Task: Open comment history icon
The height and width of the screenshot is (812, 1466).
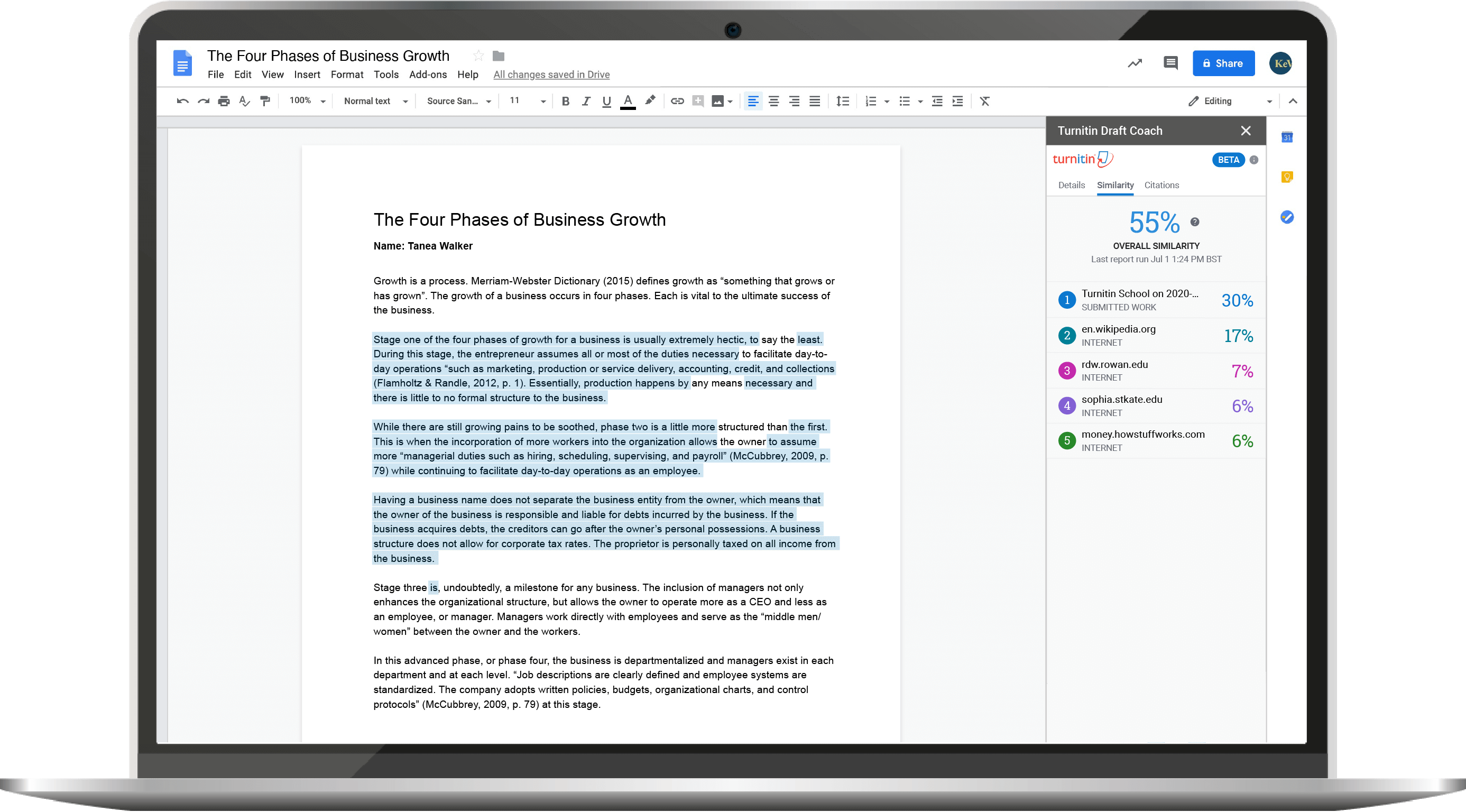Action: point(1170,63)
